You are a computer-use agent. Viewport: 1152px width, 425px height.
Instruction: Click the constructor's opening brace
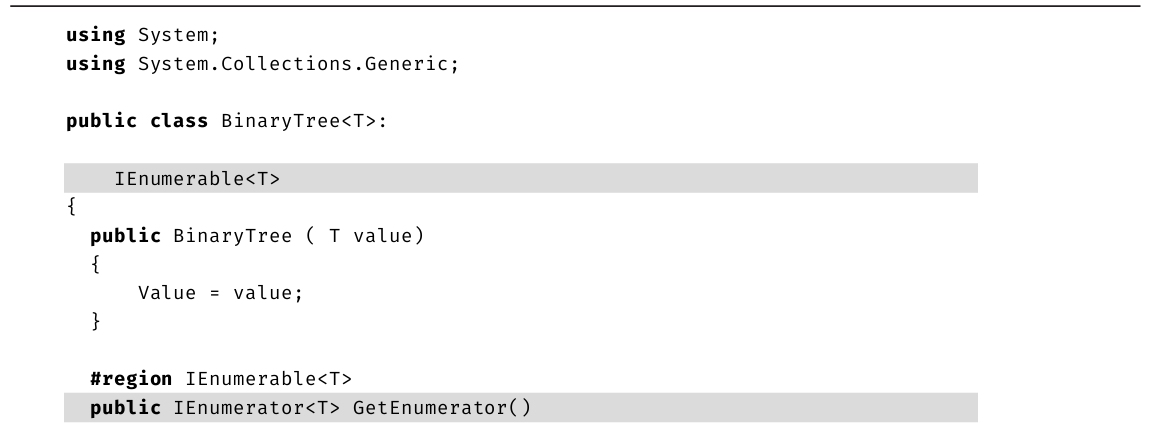pos(96,265)
